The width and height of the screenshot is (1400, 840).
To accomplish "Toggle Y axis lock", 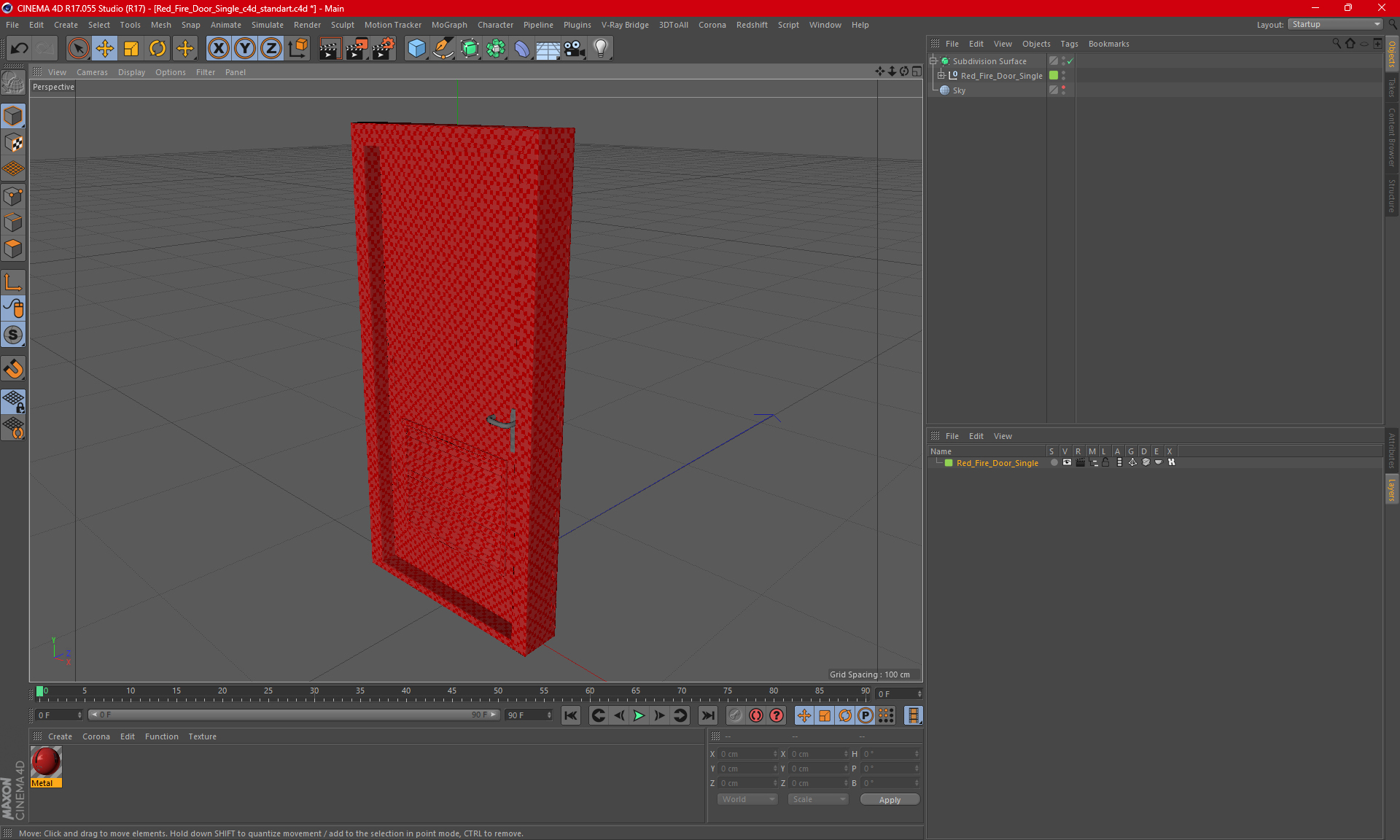I will coord(245,49).
